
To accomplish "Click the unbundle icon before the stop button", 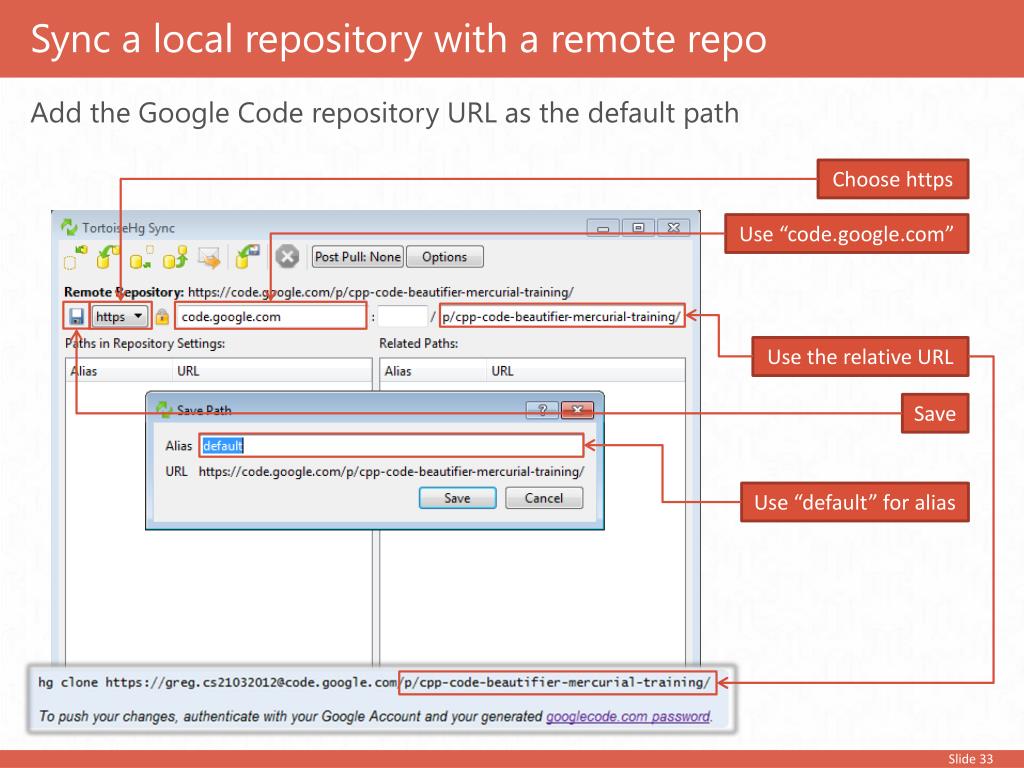I will pos(248,257).
